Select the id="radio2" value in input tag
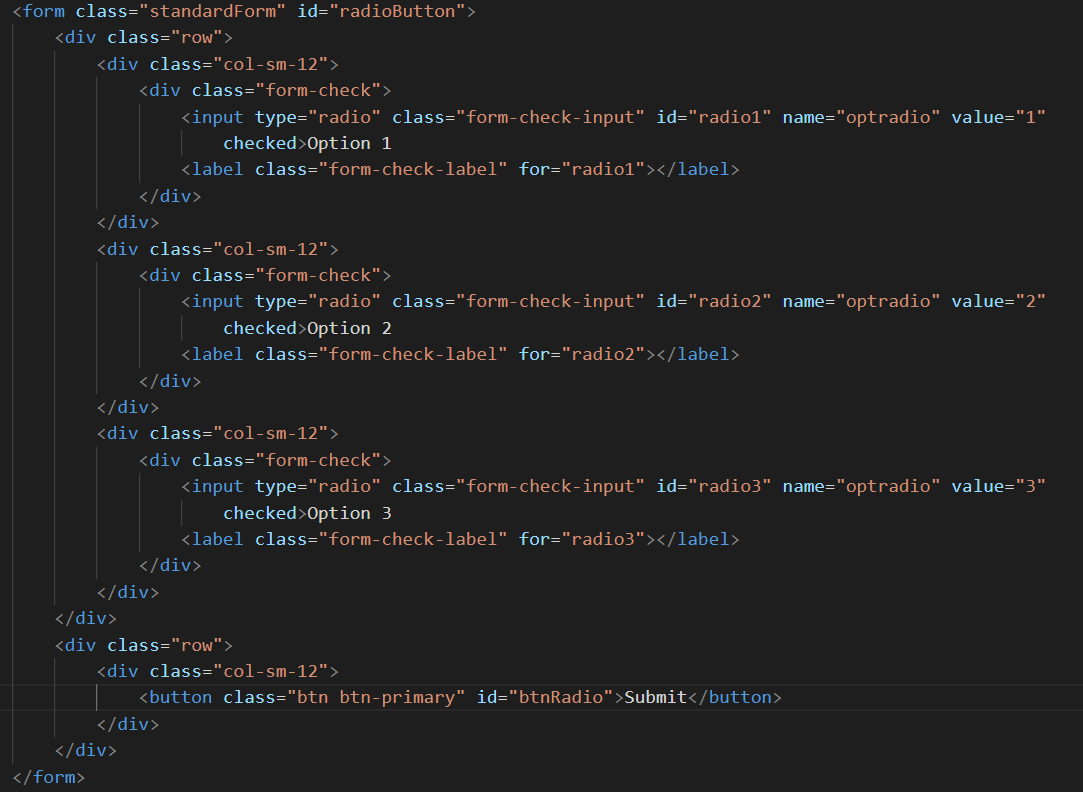The image size is (1083, 792). click(x=729, y=301)
